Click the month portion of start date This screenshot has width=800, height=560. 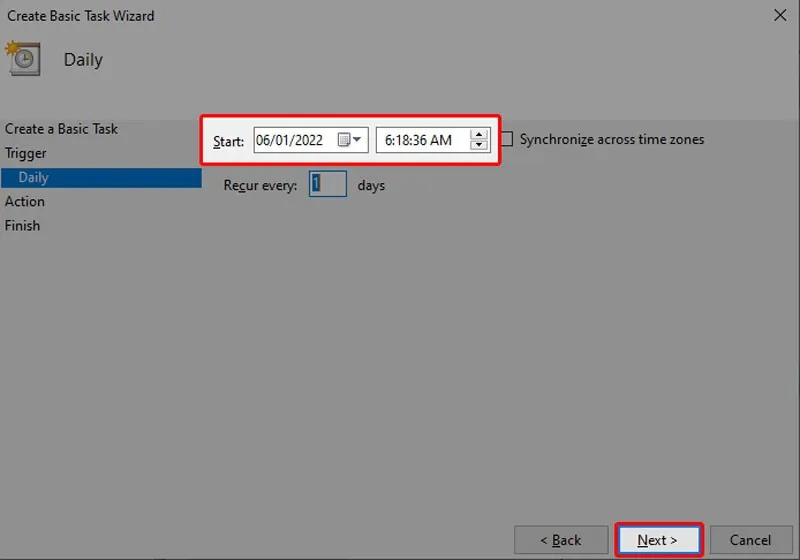(264, 141)
